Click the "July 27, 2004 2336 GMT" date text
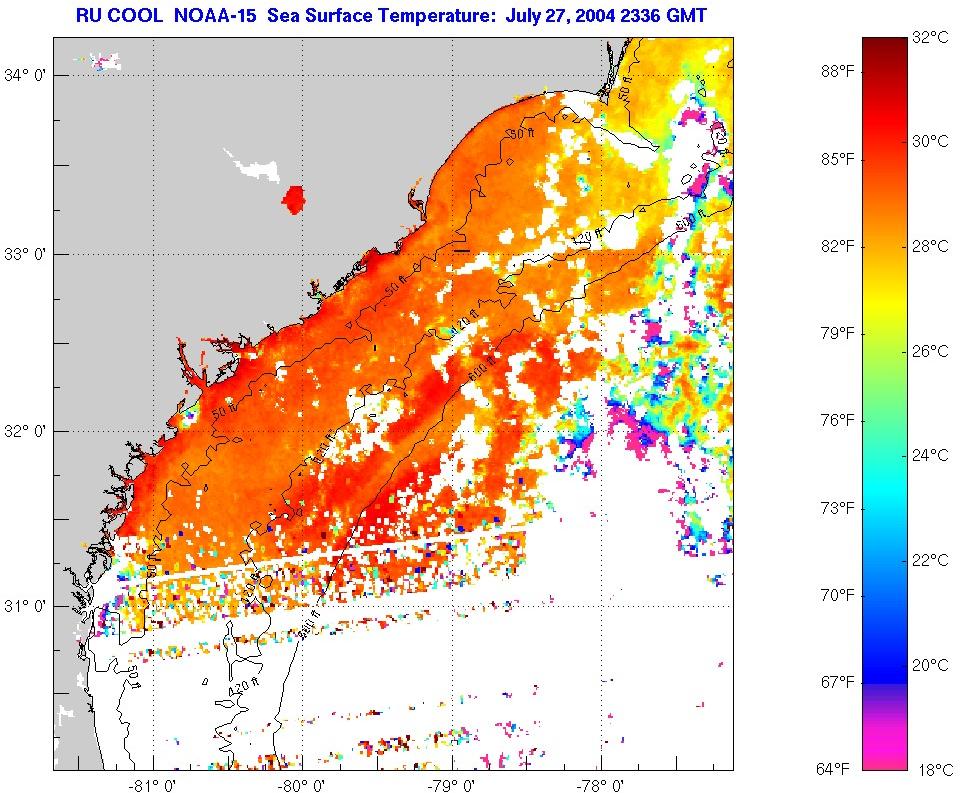This screenshot has width=960, height=793. pos(606,15)
